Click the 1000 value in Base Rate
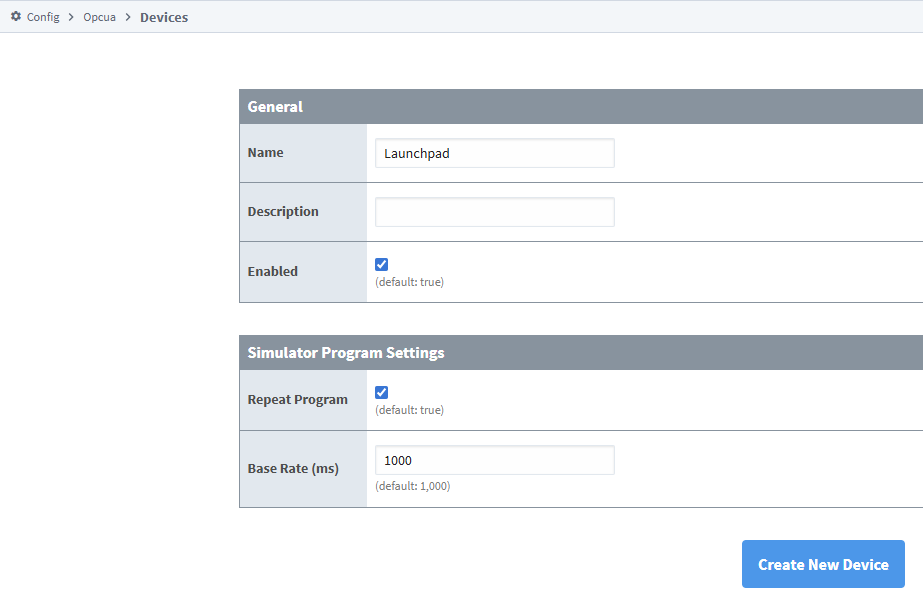Image resolution: width=923 pixels, height=600 pixels. [398, 459]
